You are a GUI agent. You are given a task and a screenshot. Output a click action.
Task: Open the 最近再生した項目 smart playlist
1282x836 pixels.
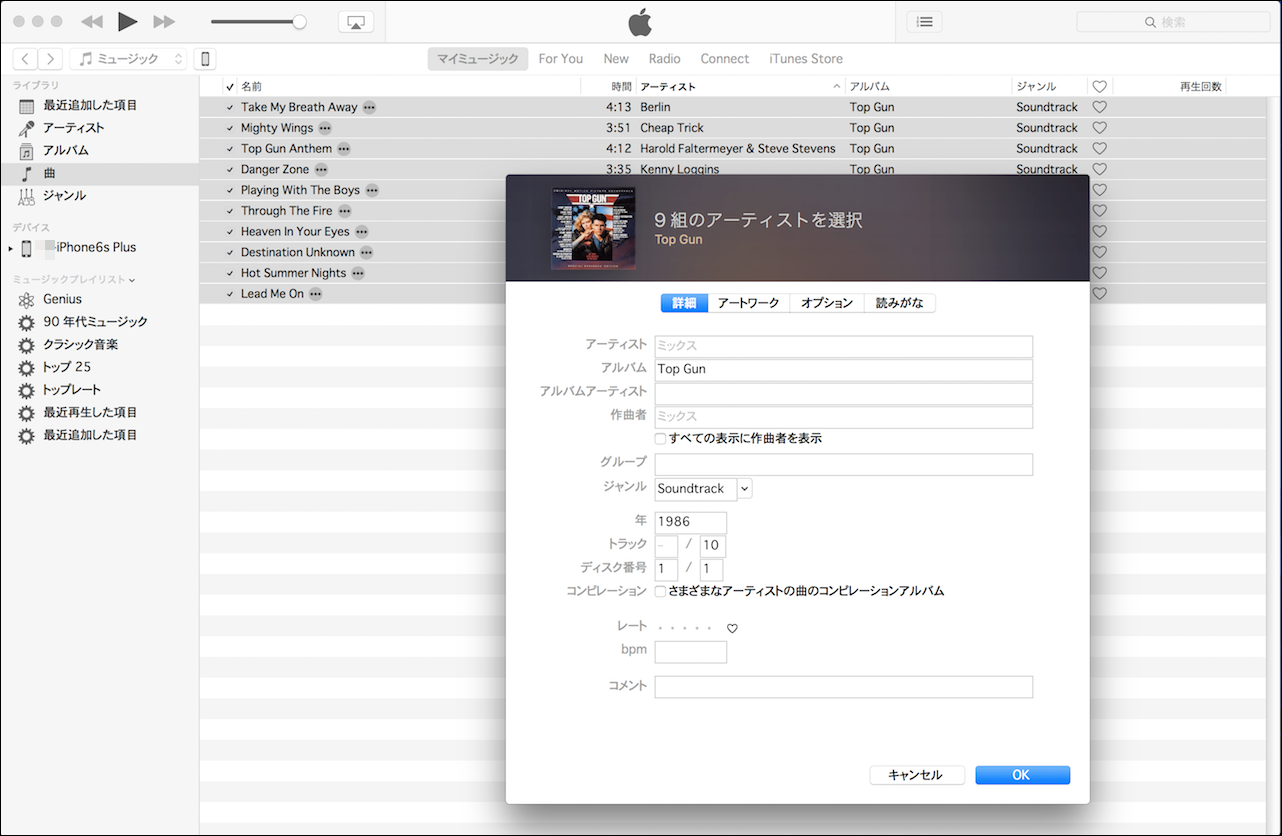90,412
